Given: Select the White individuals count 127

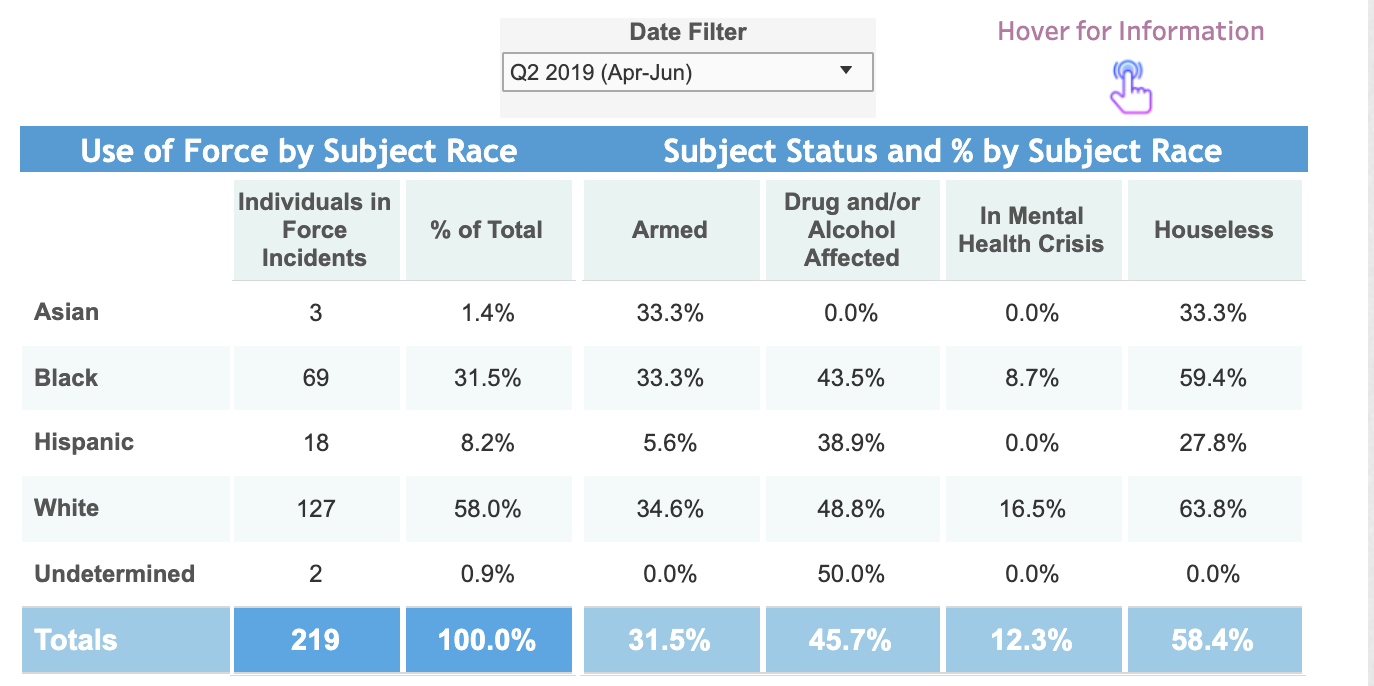Looking at the screenshot, I should [x=316, y=509].
